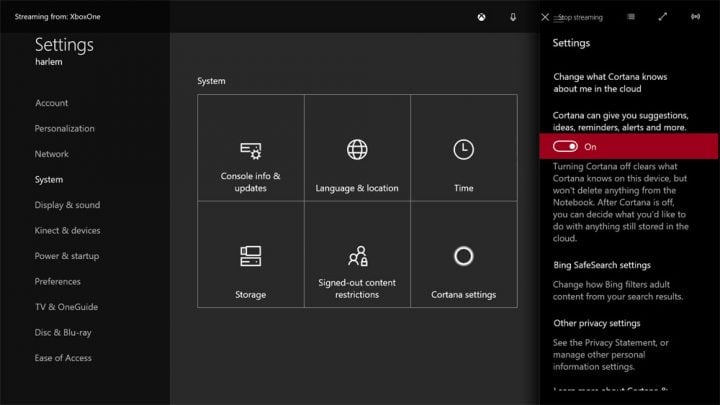Click the microphone icon in top bar
This screenshot has height=405, width=720.
[x=513, y=17]
